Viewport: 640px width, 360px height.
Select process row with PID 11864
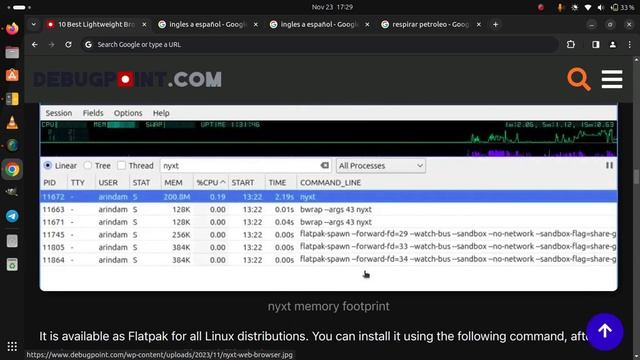click(x=329, y=260)
